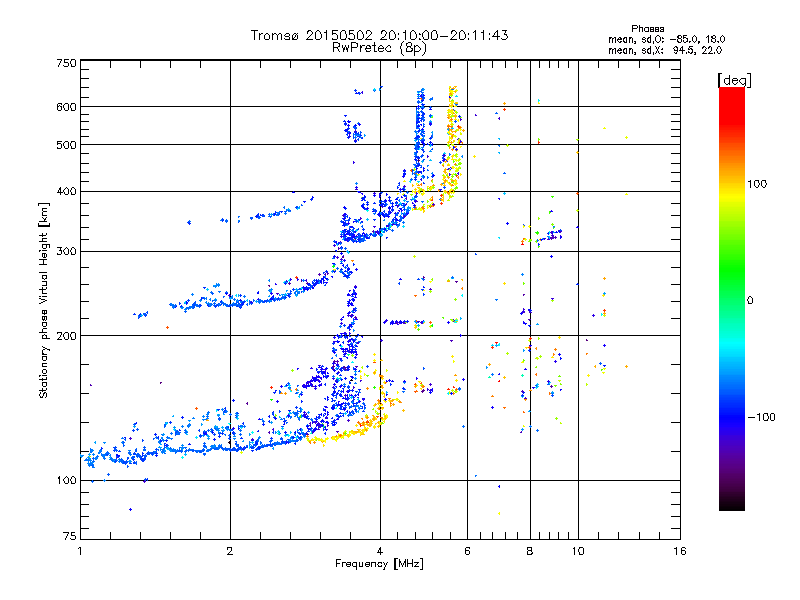Click the colorbar tick label '100'
This screenshot has height=600, width=800.
pyautogui.click(x=757, y=184)
